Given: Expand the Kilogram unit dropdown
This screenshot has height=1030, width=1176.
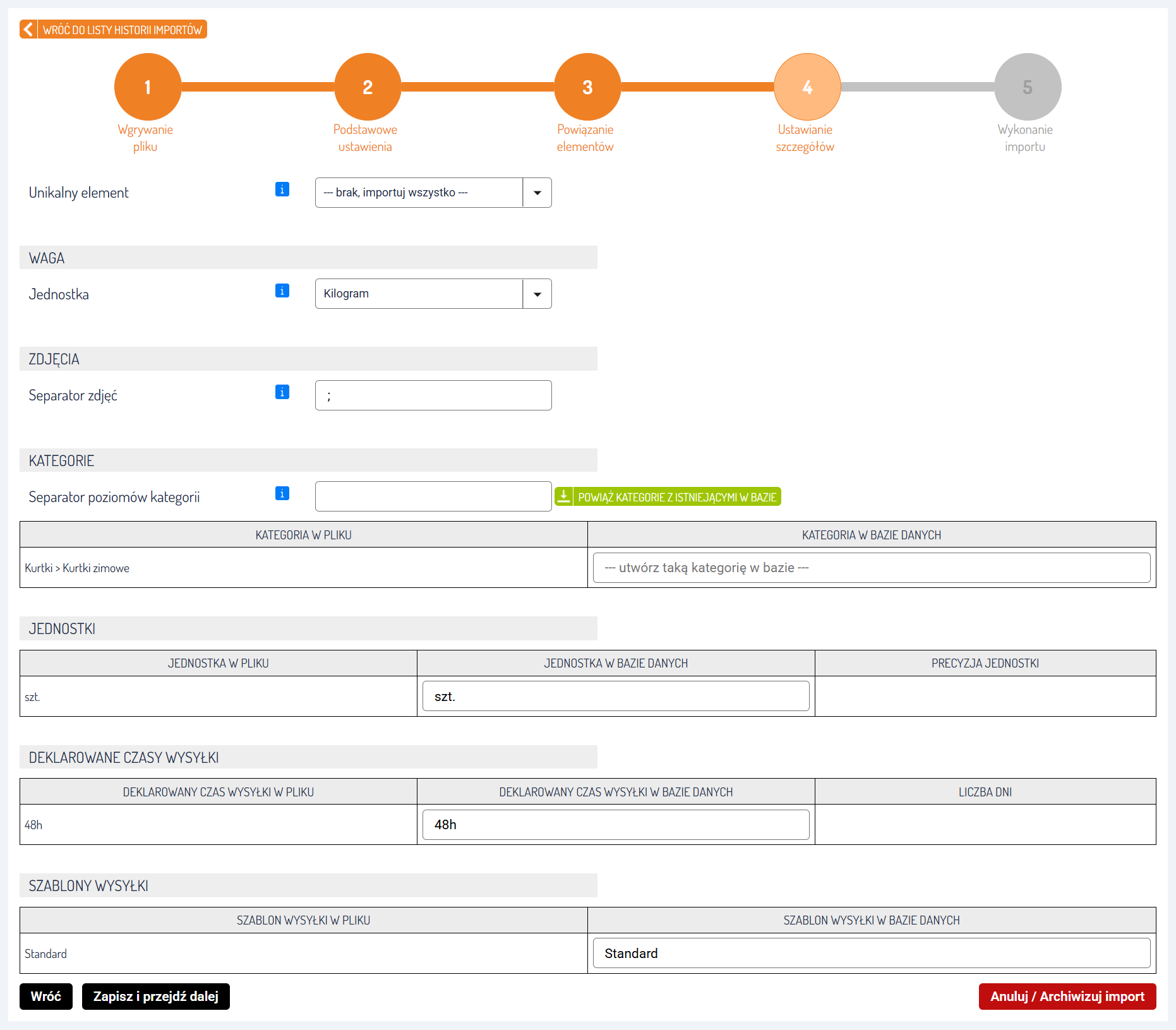Looking at the screenshot, I should coord(537,294).
